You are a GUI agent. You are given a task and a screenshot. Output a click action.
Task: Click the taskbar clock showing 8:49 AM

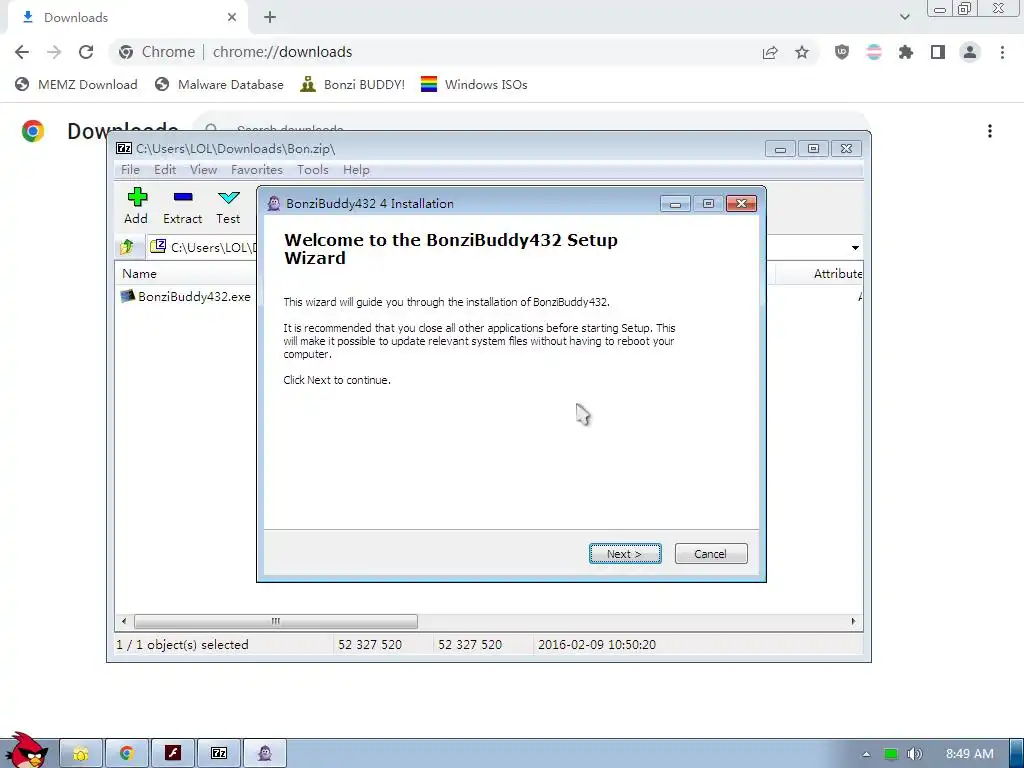(970, 754)
